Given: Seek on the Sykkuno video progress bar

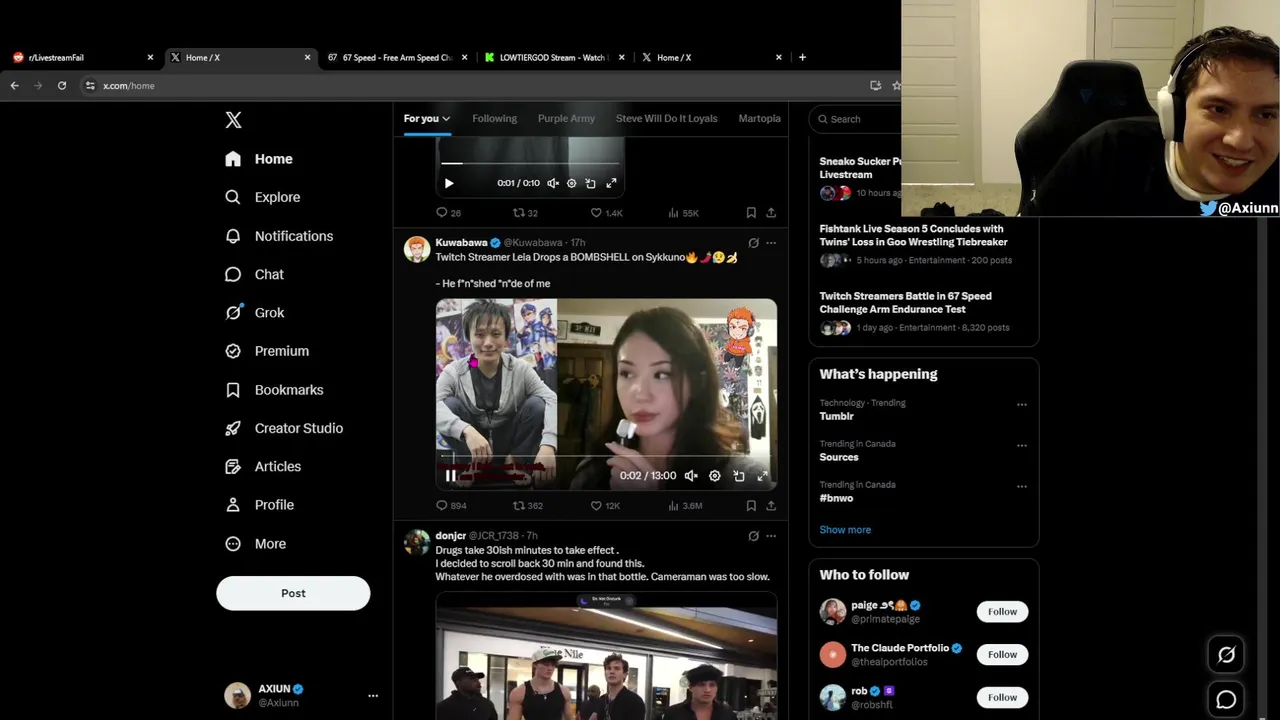Looking at the screenshot, I should (606, 456).
